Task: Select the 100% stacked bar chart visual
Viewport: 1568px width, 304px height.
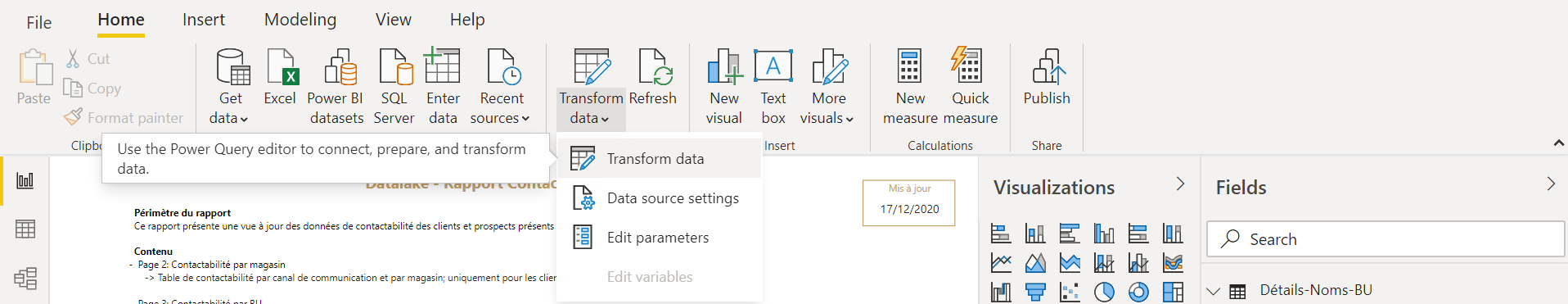Action: pos(1138,234)
